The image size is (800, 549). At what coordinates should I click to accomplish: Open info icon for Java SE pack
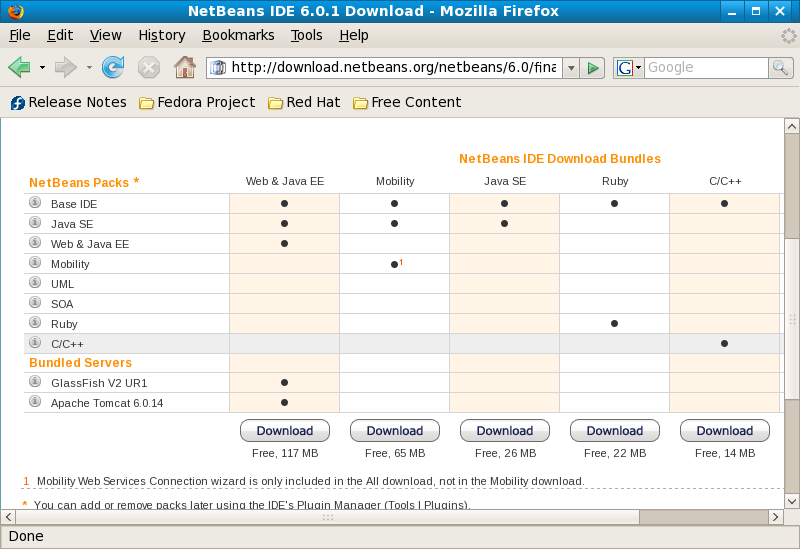coord(35,222)
